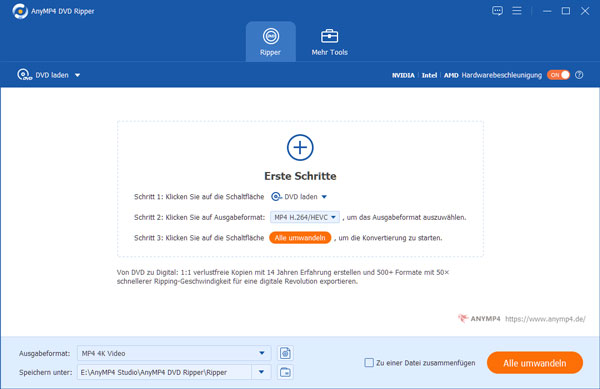Click the hardware acceleration help question icon
Screen dimensions: 600x389
click(579, 75)
